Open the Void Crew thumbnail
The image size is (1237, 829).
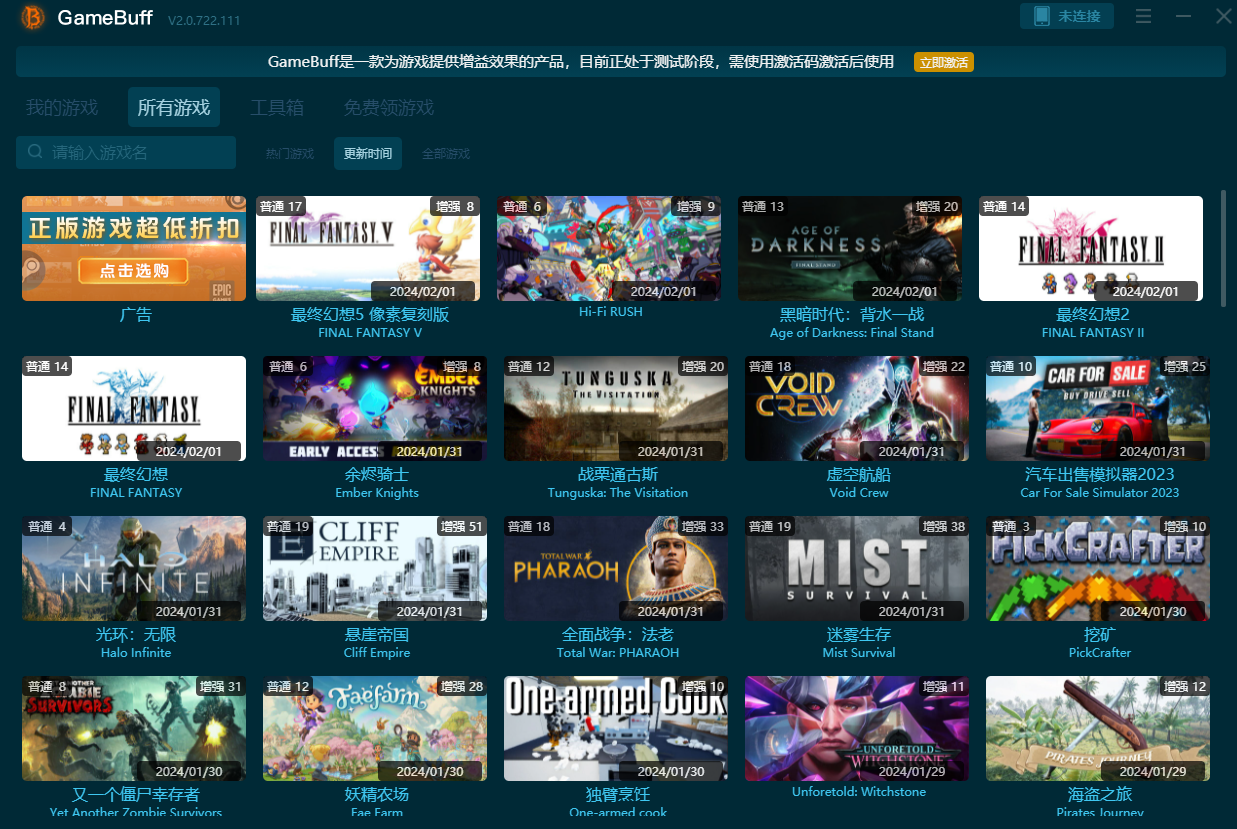(857, 408)
